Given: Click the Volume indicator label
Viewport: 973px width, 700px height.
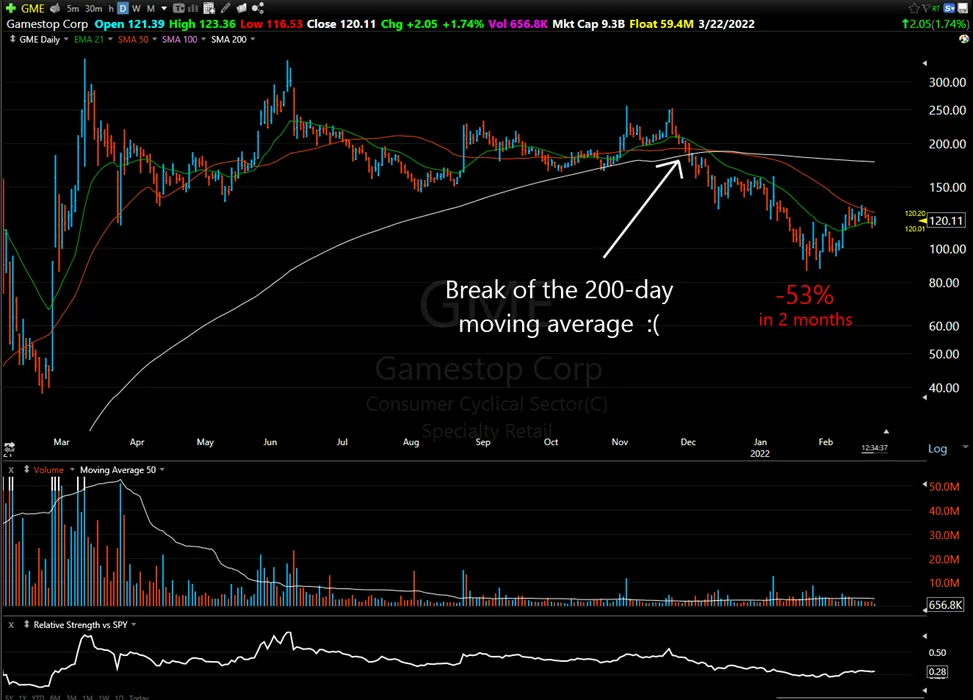Looking at the screenshot, I should tap(48, 470).
